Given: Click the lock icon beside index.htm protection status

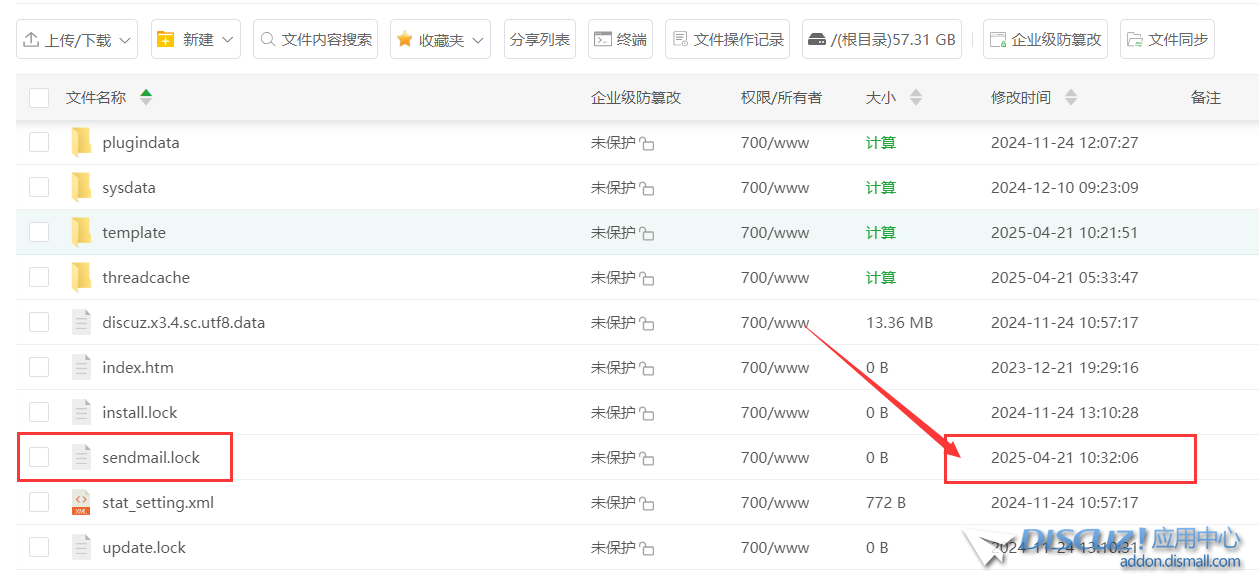Looking at the screenshot, I should click(647, 369).
